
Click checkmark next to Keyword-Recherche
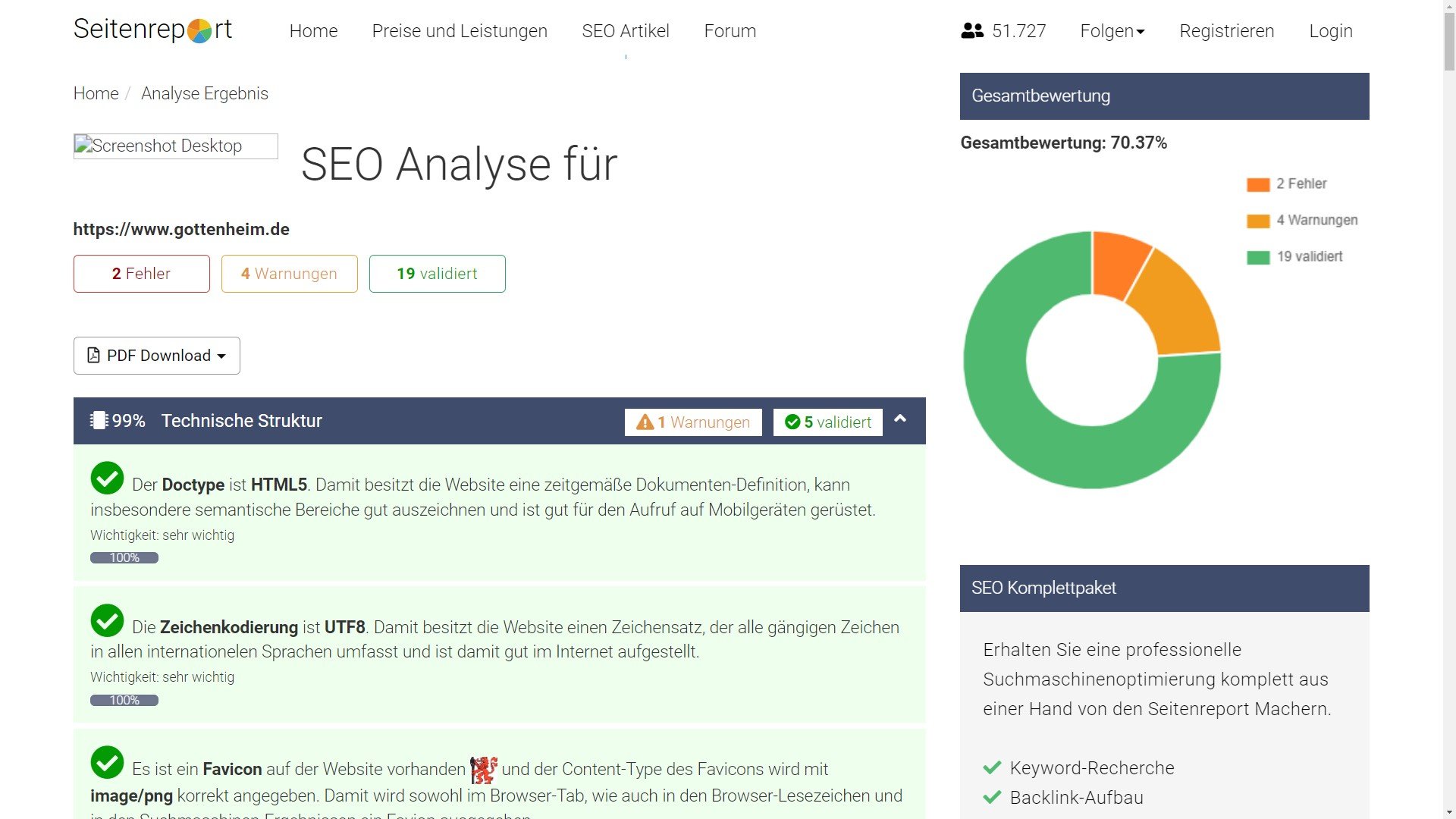coord(992,768)
